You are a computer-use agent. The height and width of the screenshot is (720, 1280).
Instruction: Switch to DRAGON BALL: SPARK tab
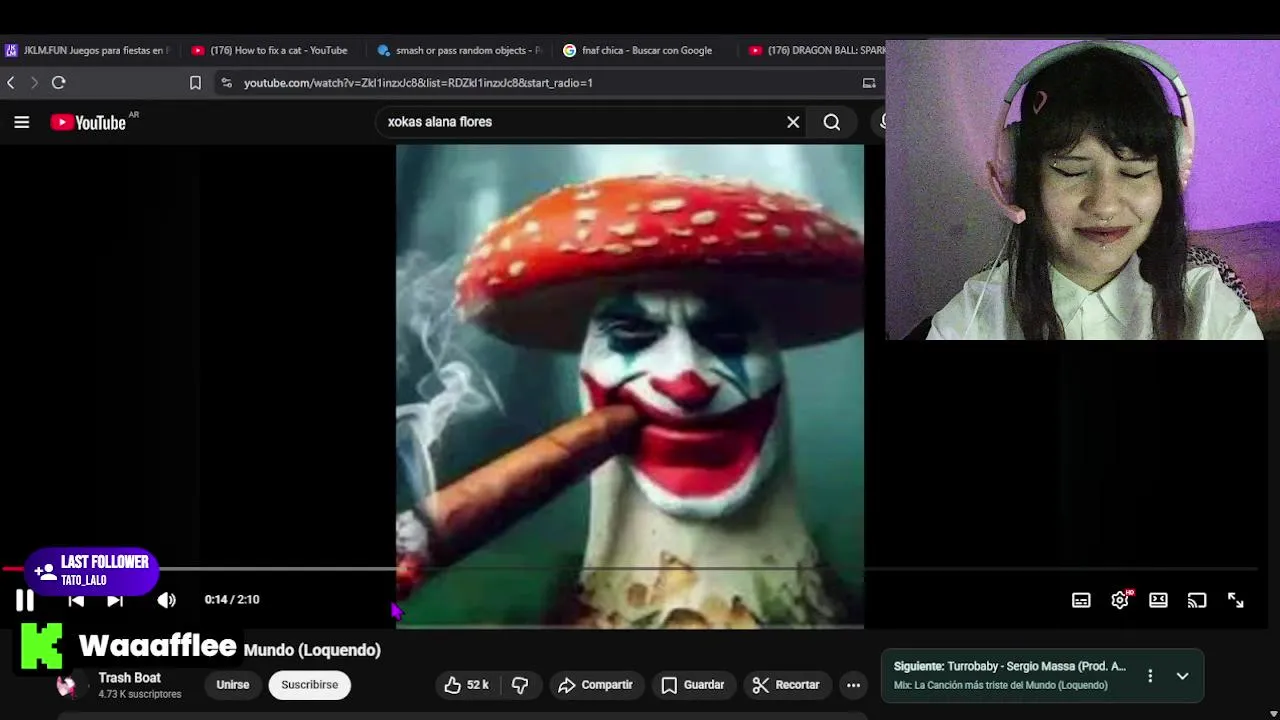click(816, 50)
